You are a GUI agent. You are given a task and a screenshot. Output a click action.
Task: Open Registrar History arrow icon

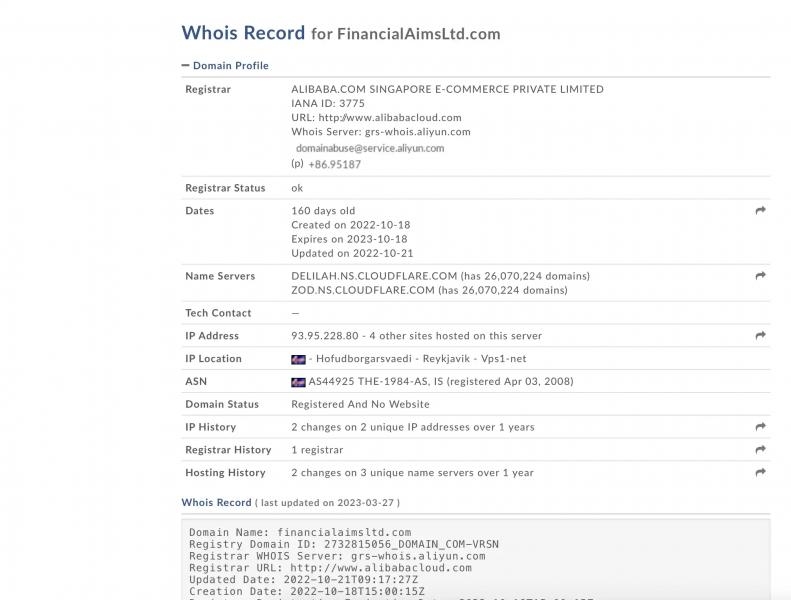(760, 450)
